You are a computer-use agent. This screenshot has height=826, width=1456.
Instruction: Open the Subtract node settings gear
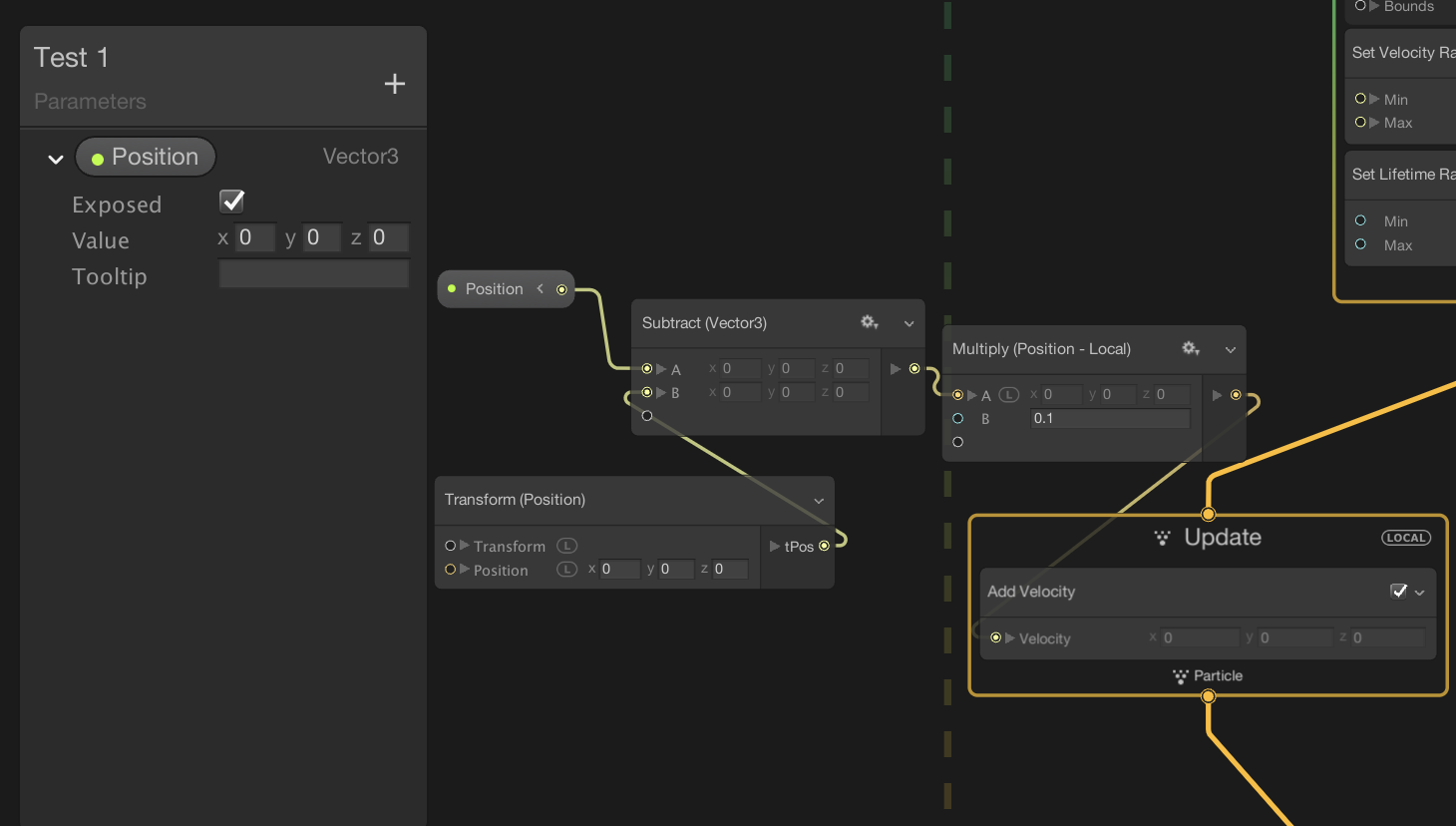coord(869,322)
